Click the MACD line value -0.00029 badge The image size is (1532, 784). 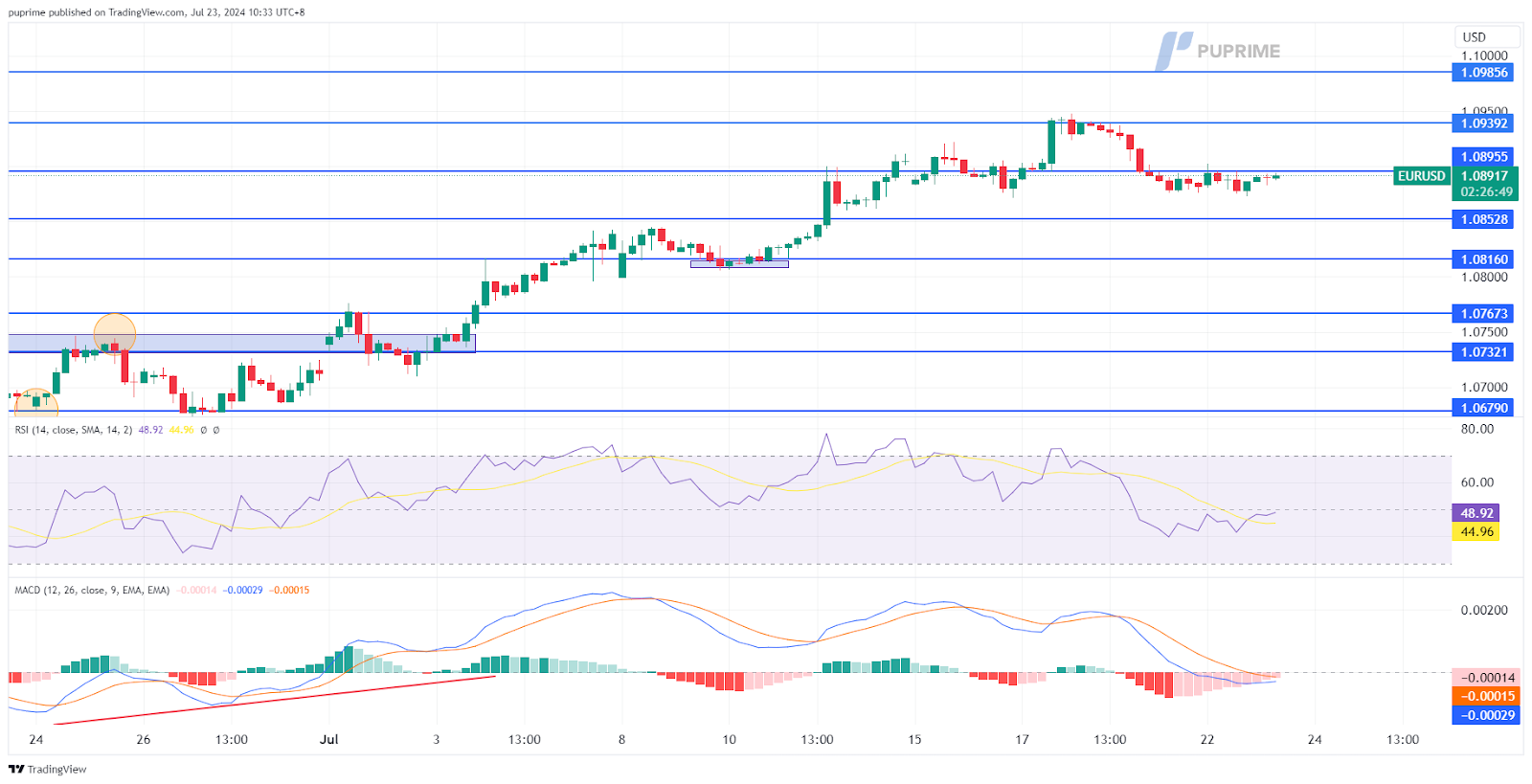click(1486, 715)
